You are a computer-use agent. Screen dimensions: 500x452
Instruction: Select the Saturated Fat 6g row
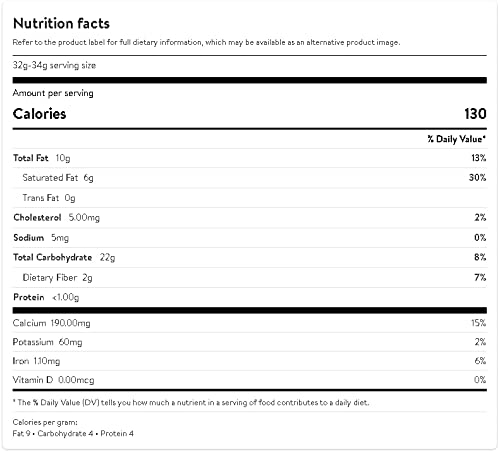tap(250, 178)
